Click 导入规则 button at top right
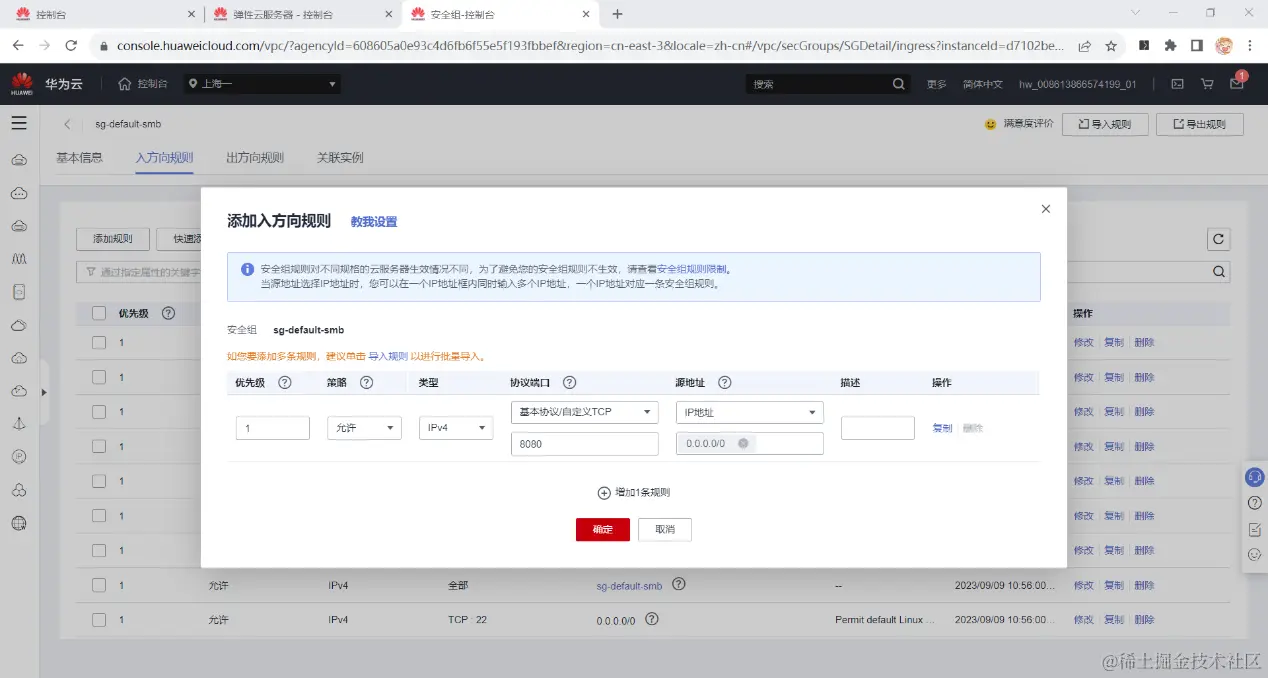The width and height of the screenshot is (1268, 678). click(1105, 124)
